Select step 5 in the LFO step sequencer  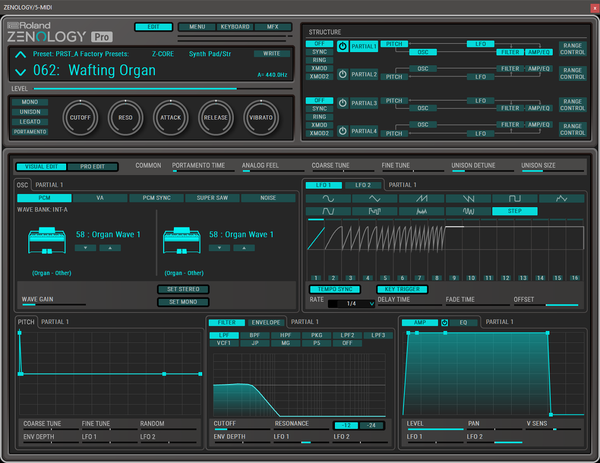(x=385, y=278)
